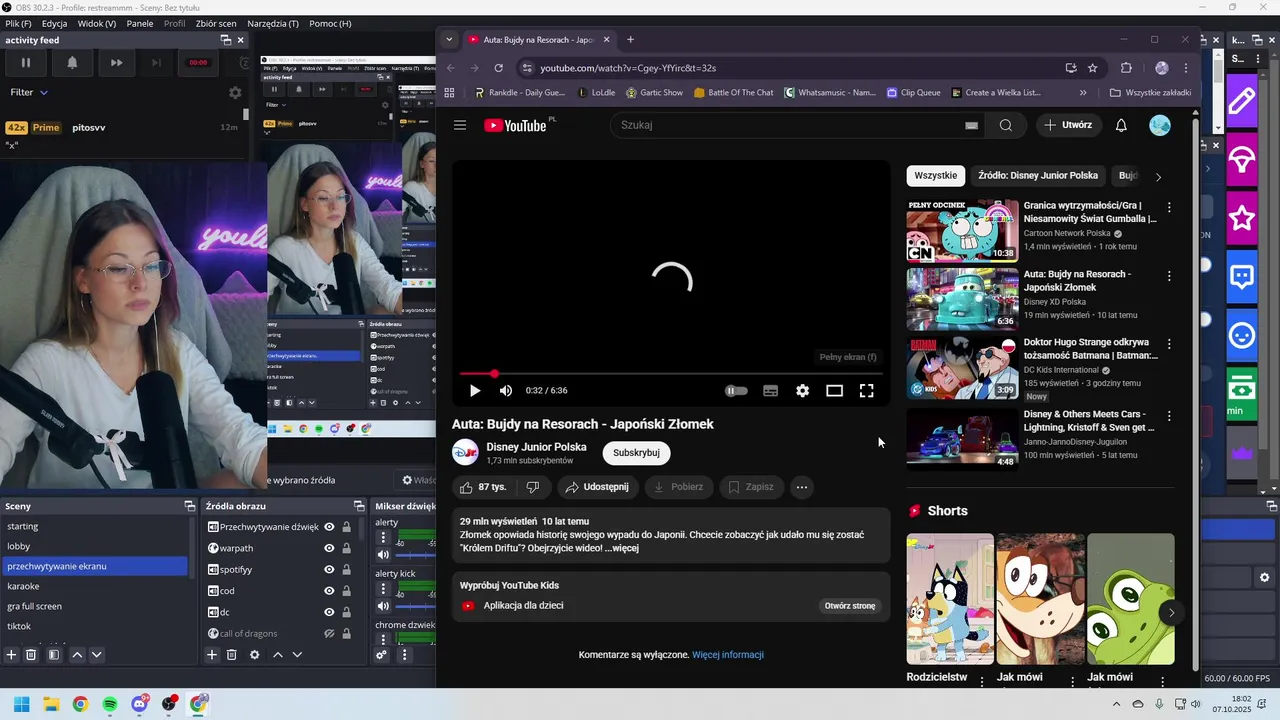Open YouTube notifications bell
Image resolution: width=1280 pixels, height=720 pixels.
tap(1121, 125)
